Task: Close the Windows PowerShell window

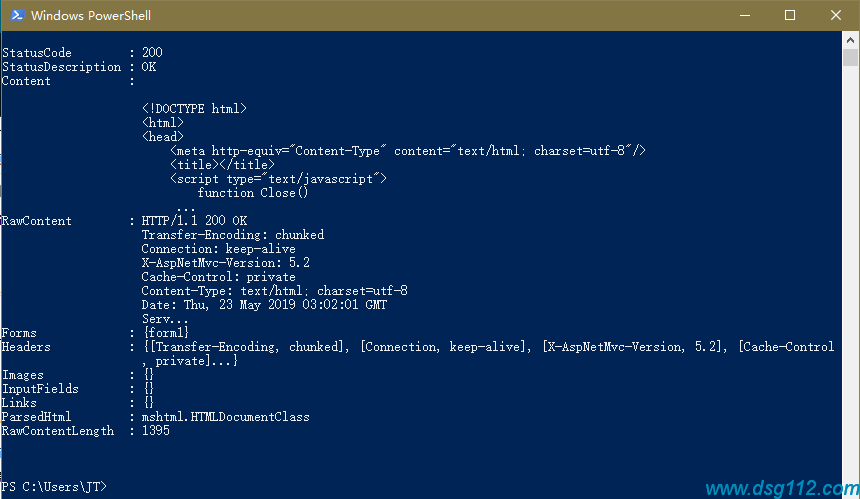Action: pos(835,15)
